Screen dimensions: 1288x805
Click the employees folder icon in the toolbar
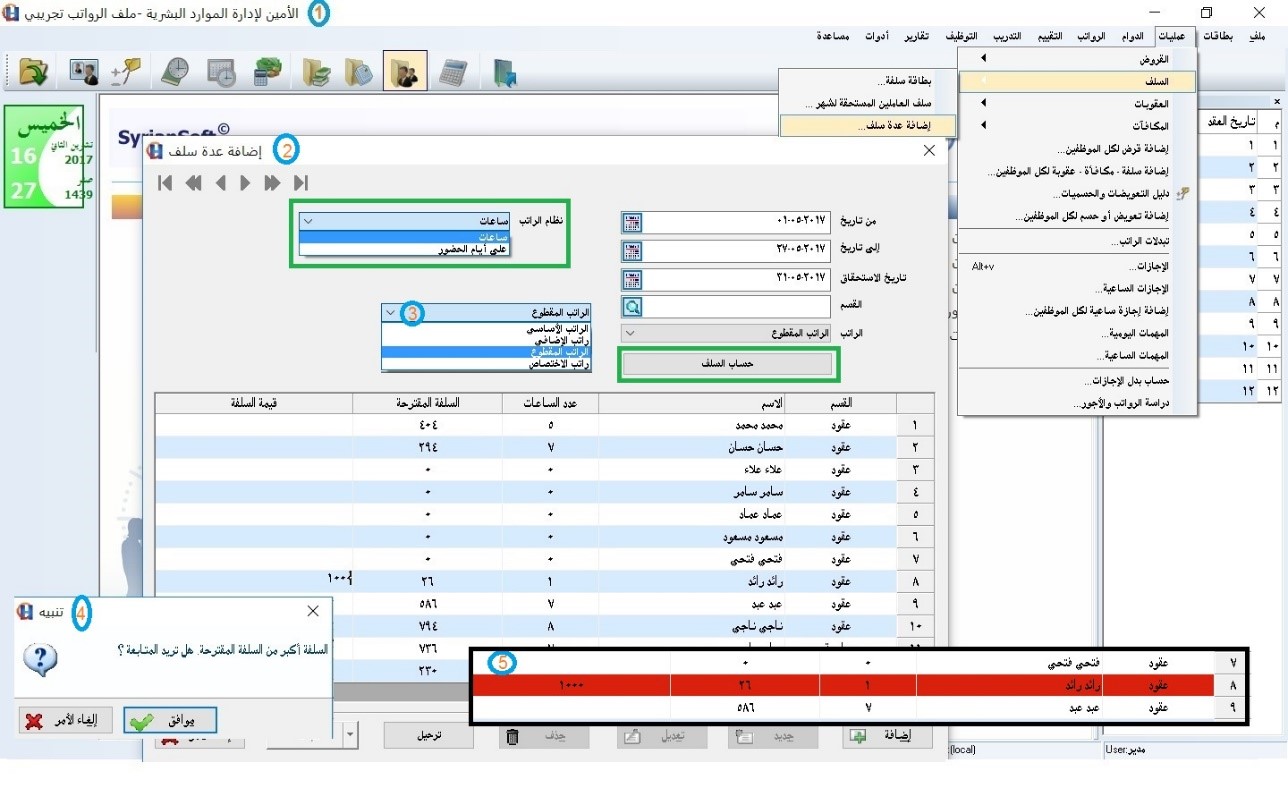(405, 72)
